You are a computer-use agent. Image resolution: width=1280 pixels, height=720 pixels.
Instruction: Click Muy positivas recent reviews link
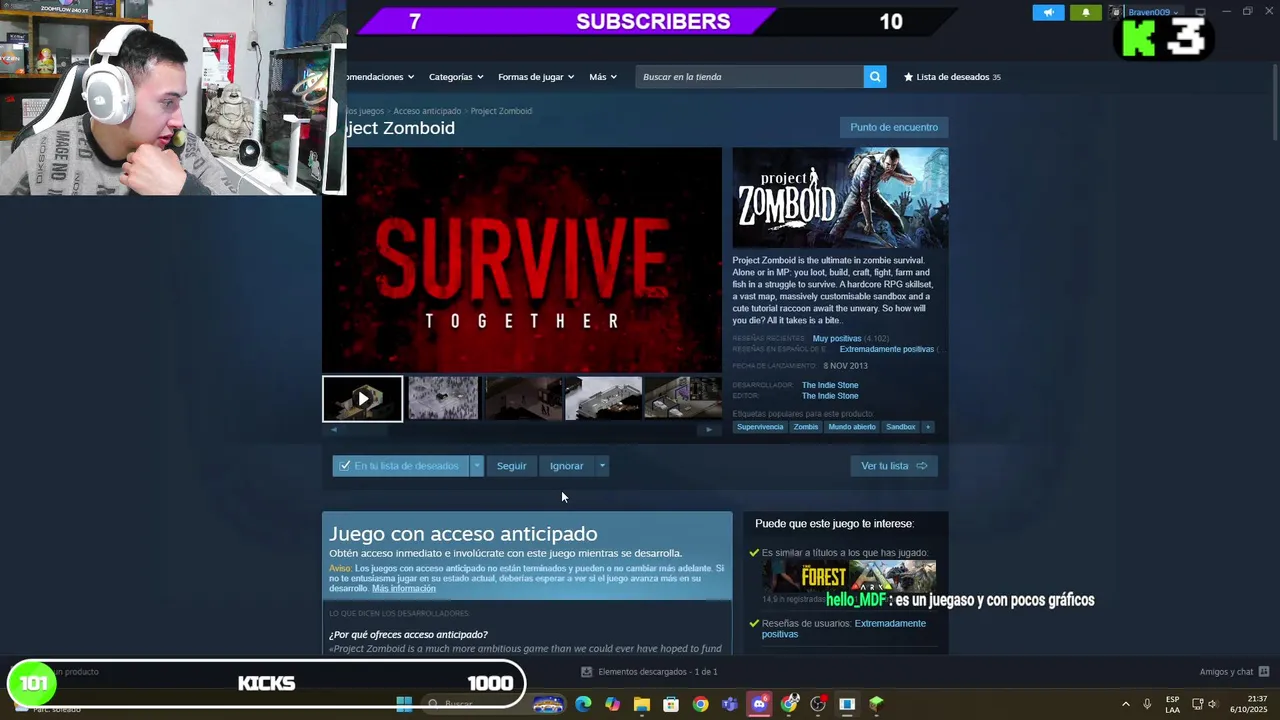pos(837,339)
